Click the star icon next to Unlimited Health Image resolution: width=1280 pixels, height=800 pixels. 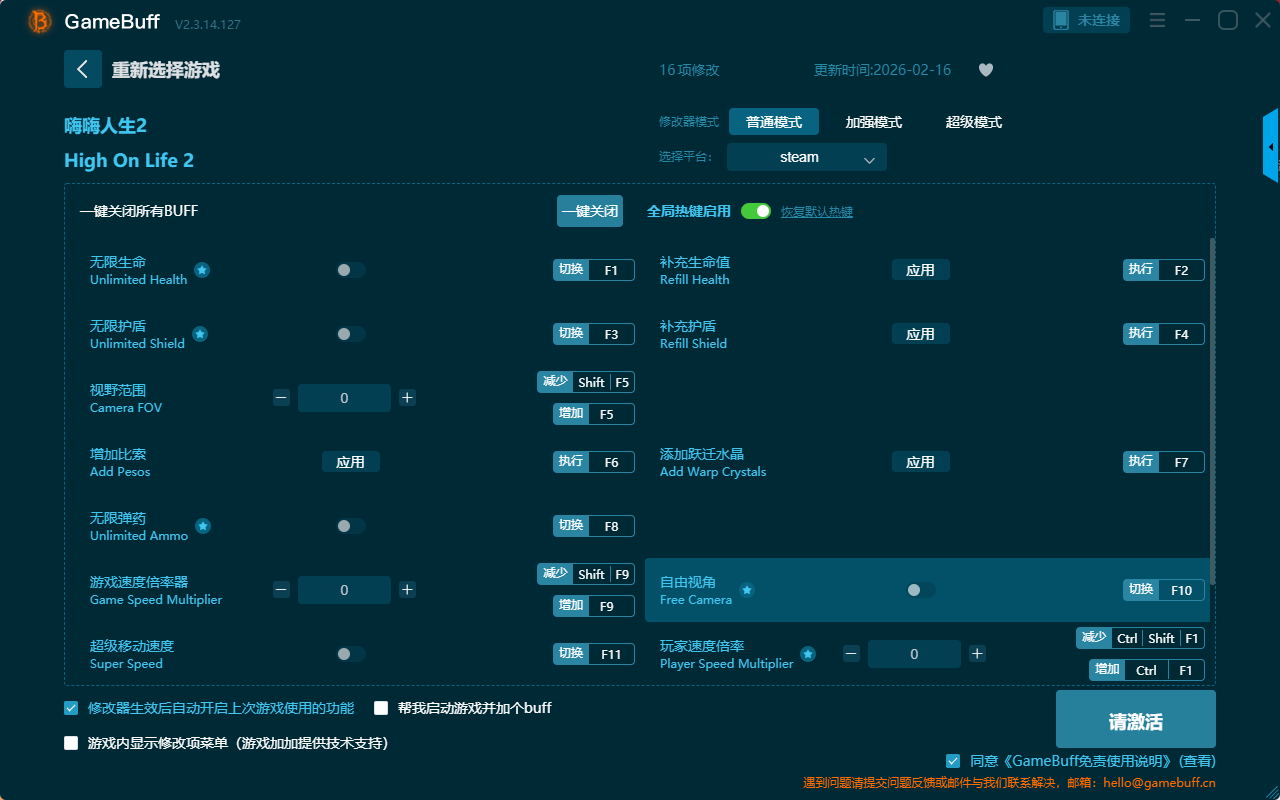point(202,270)
